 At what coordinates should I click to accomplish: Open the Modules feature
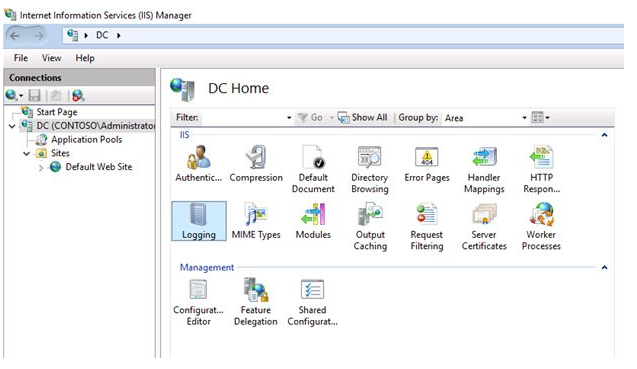coord(313,221)
